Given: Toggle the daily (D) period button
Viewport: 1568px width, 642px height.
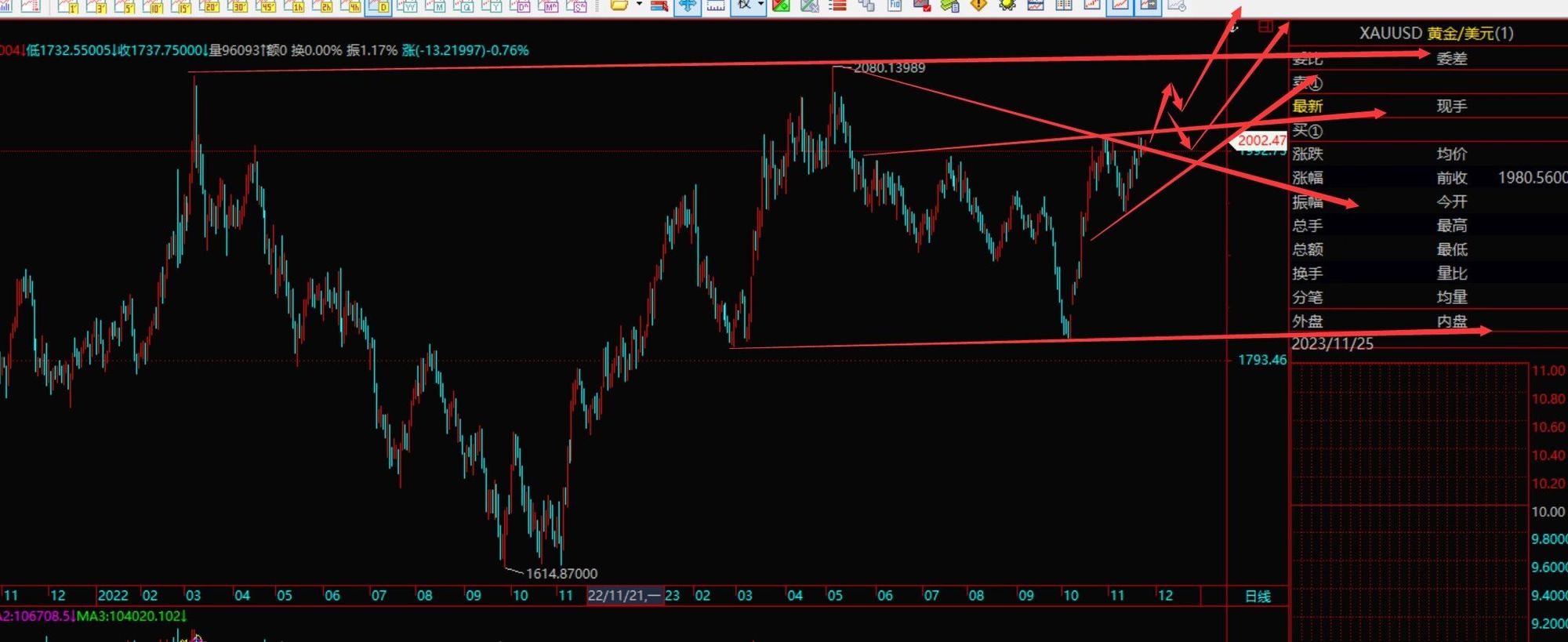Looking at the screenshot, I should point(379,6).
